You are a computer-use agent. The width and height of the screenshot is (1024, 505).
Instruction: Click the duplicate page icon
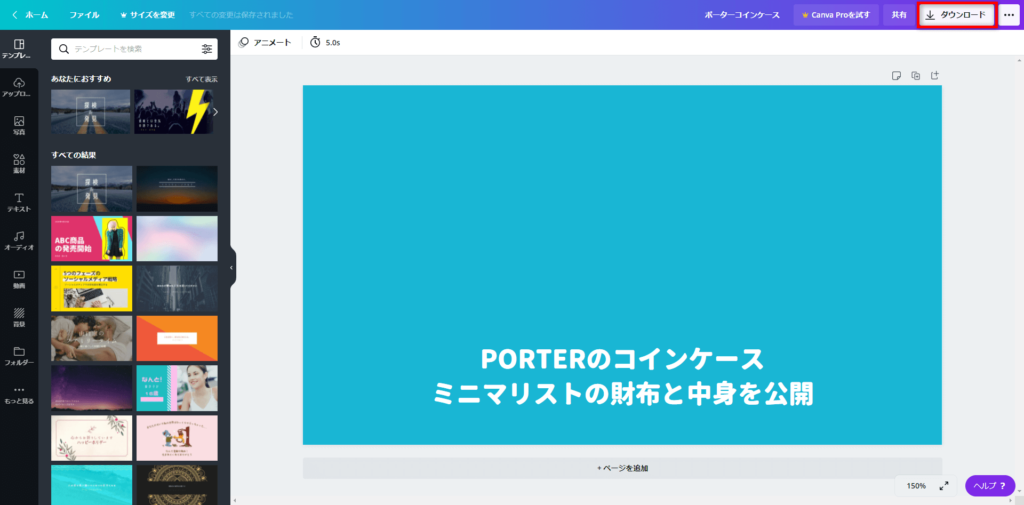click(916, 75)
